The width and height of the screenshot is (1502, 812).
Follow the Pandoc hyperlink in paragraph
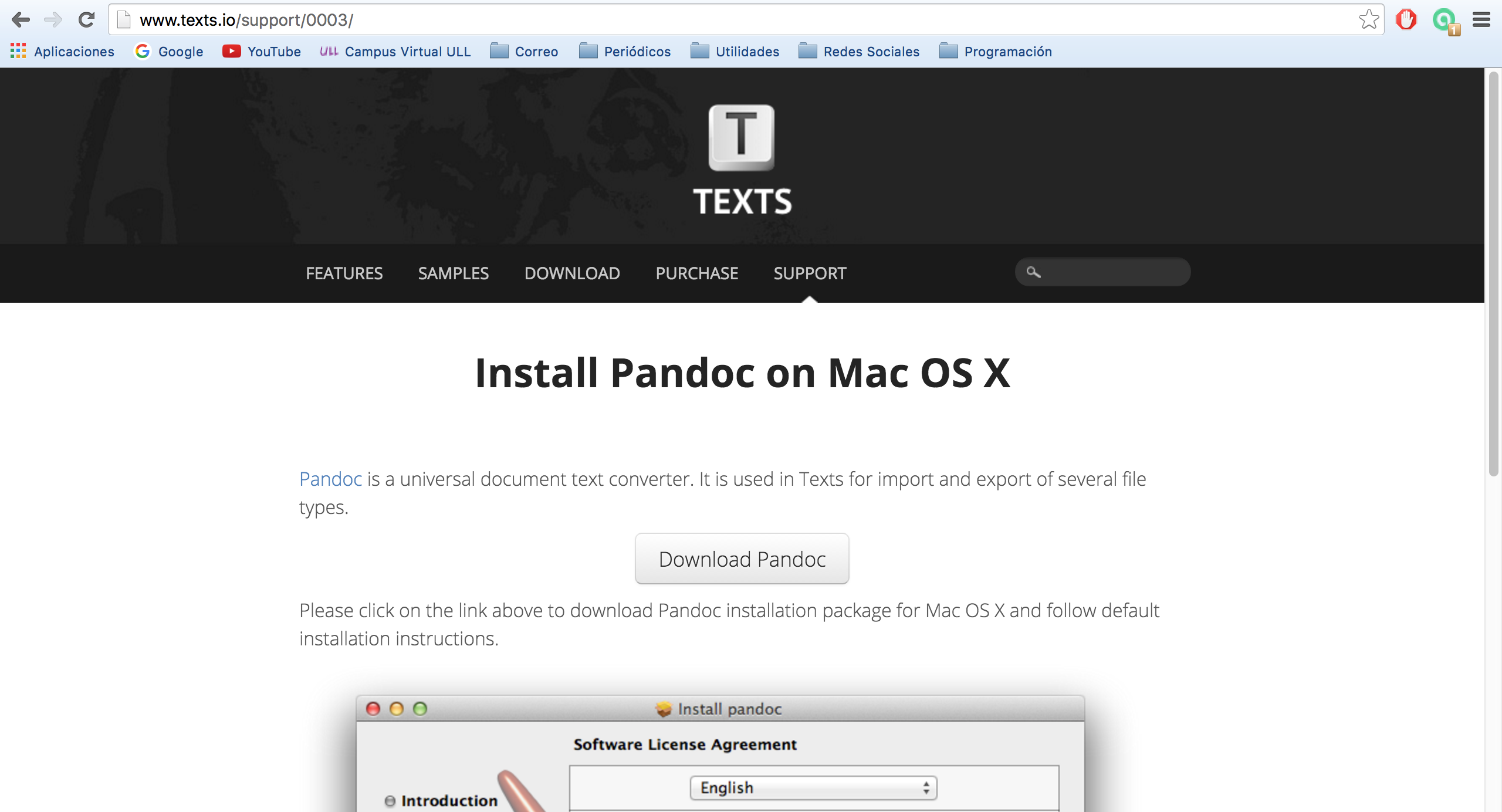(330, 479)
